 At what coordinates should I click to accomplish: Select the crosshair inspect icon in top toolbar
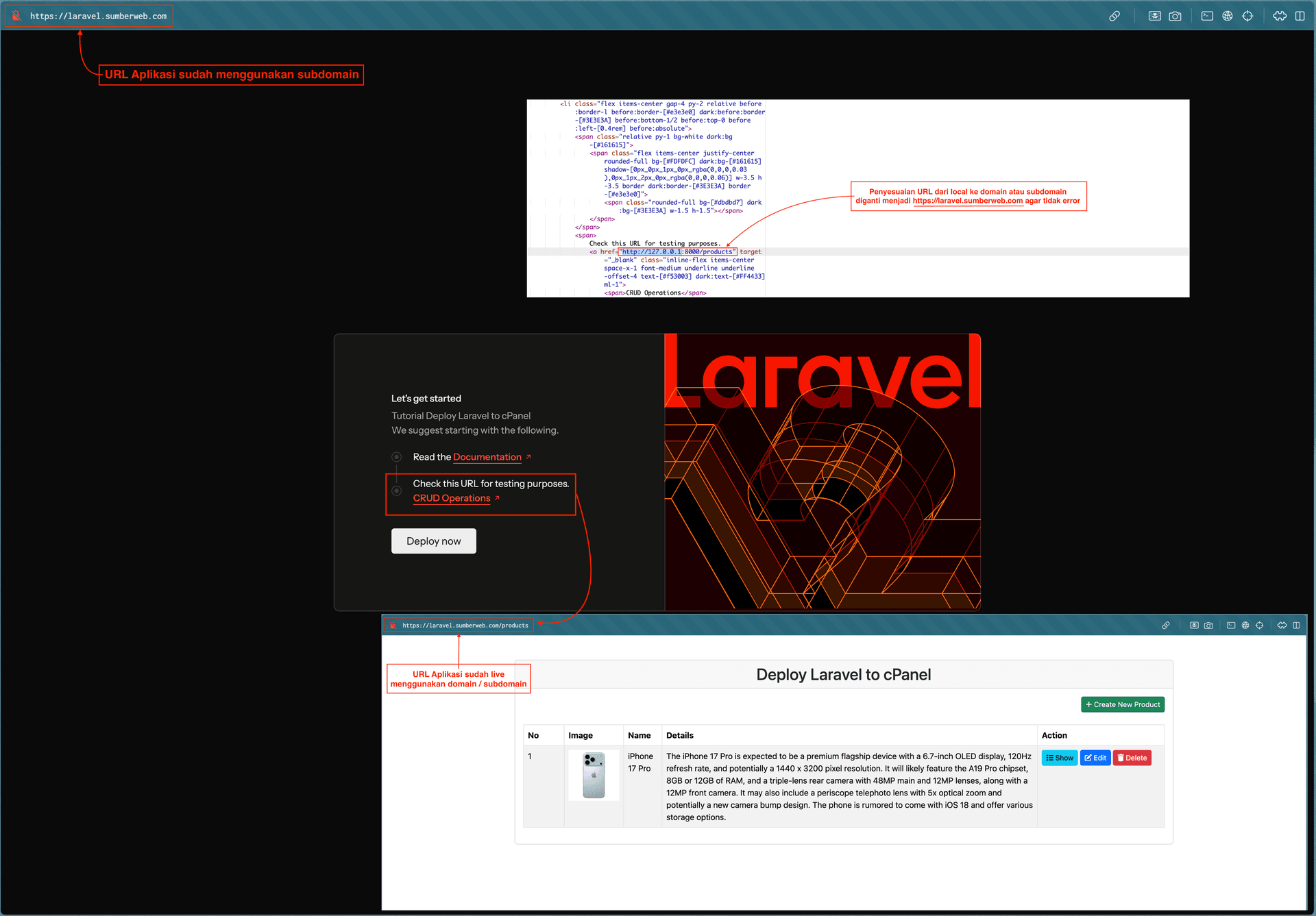pyautogui.click(x=1247, y=16)
